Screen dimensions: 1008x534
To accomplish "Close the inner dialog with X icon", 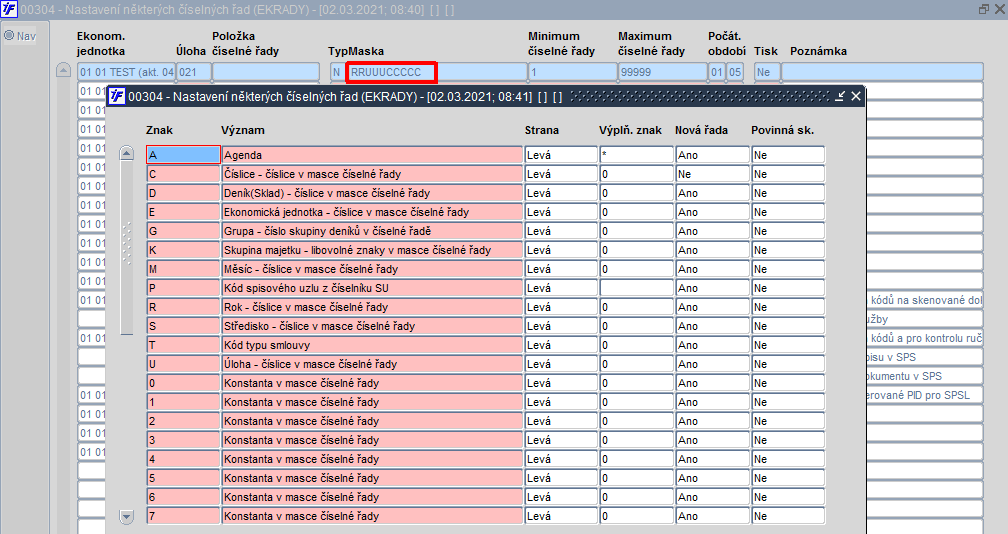I will click(x=856, y=96).
